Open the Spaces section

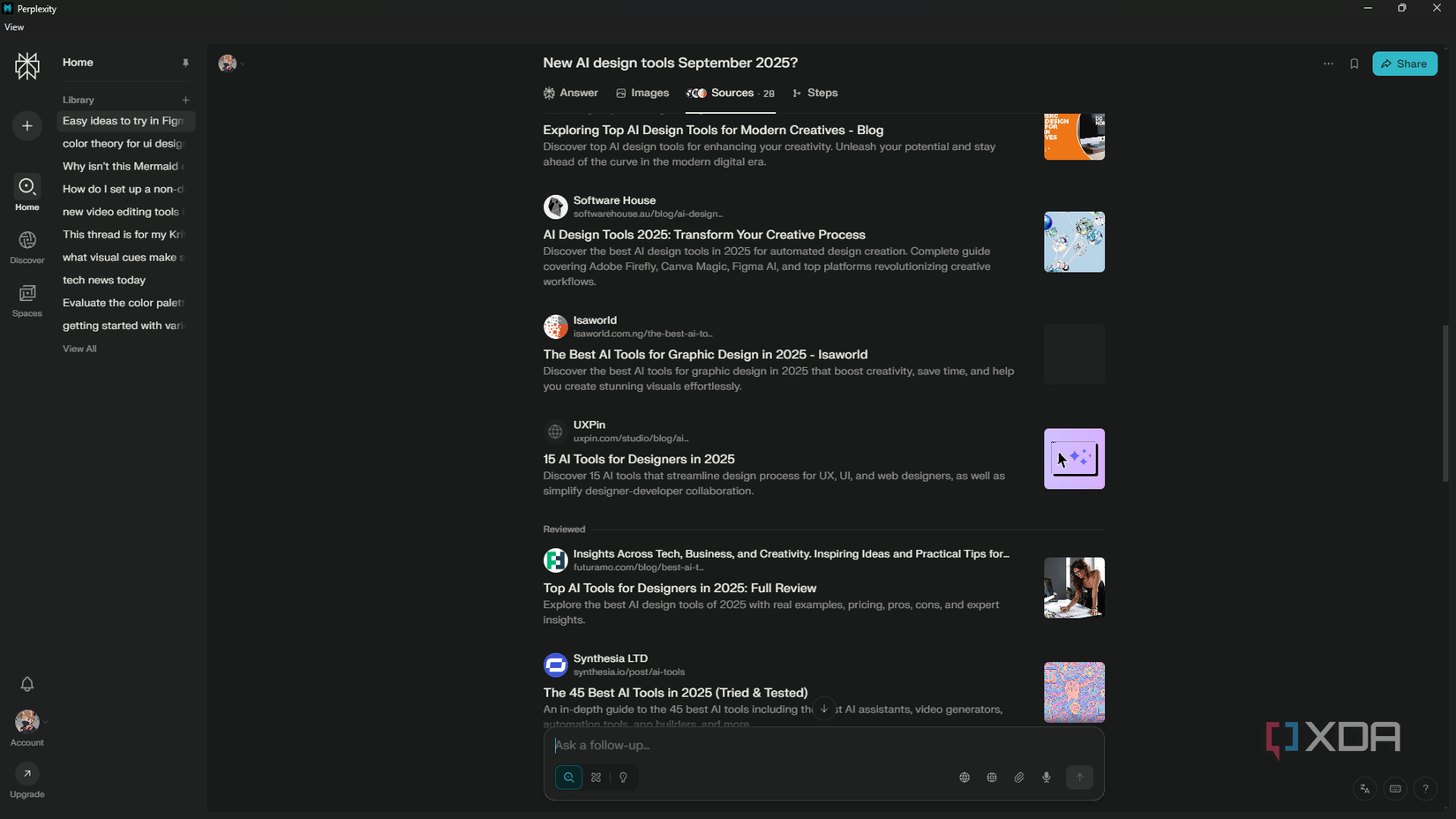coord(27,300)
